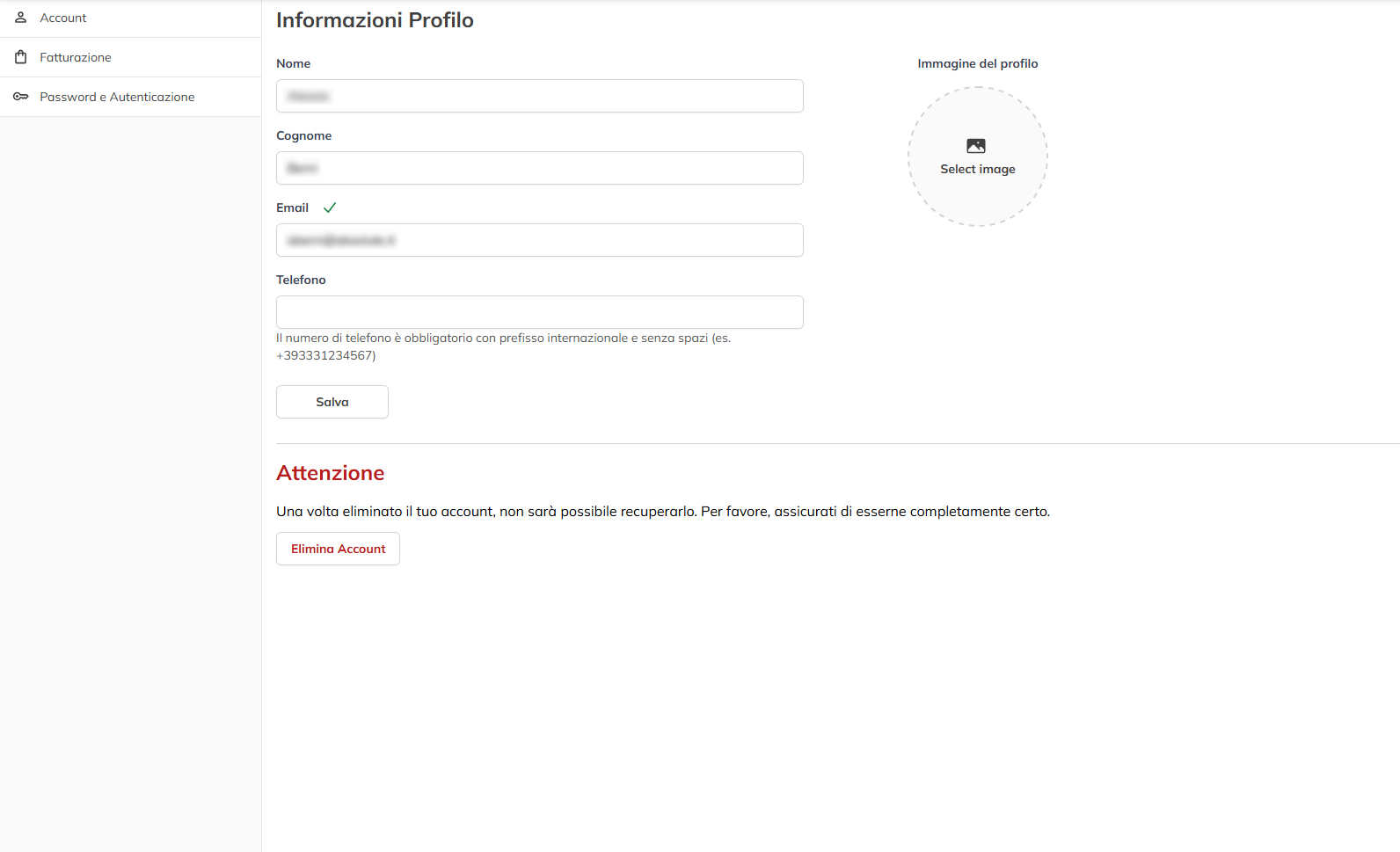
Task: Click the Nome field label
Action: pyautogui.click(x=293, y=63)
